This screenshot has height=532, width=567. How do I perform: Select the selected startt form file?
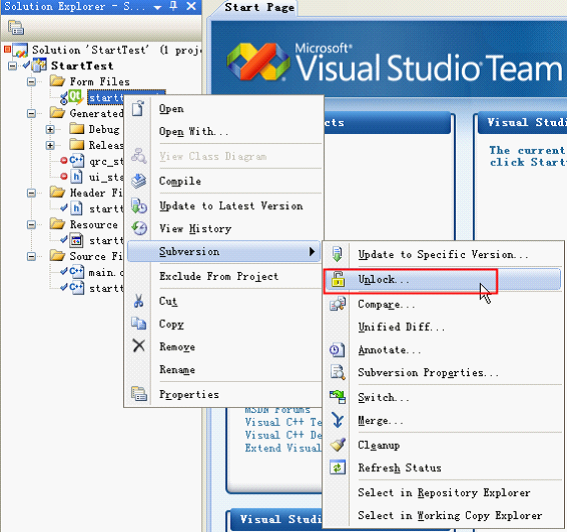click(106, 97)
